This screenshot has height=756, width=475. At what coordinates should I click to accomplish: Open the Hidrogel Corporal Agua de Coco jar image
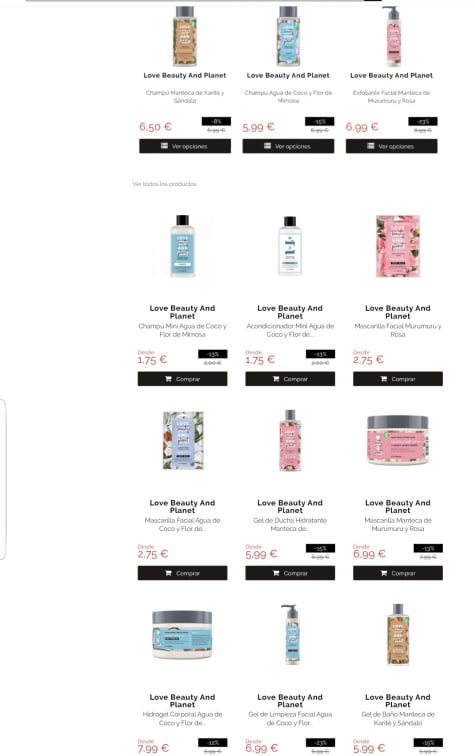tap(182, 634)
